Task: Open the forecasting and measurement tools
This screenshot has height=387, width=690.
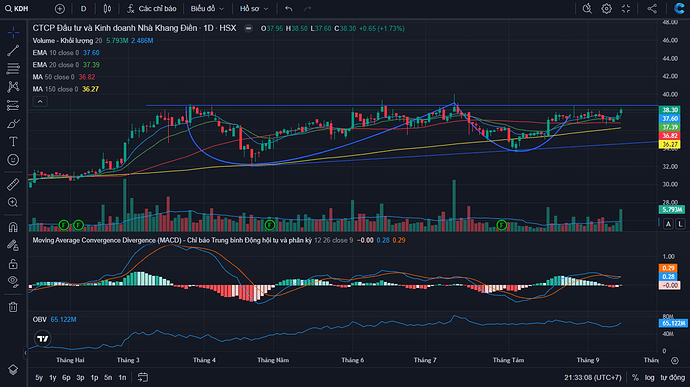Action: click(13, 105)
